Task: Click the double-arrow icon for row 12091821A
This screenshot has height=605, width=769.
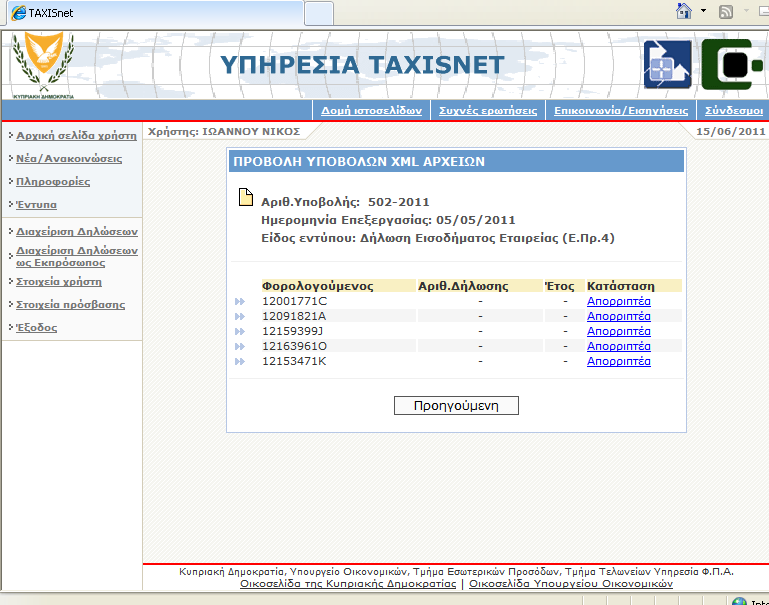Action: 239,317
